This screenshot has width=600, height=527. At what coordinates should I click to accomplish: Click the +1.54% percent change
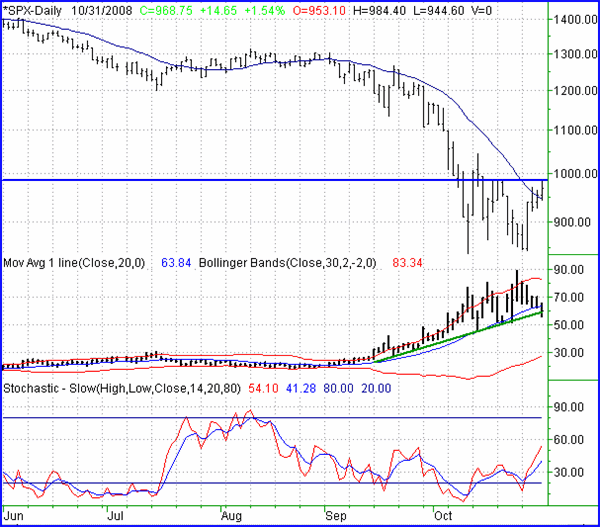point(265,11)
